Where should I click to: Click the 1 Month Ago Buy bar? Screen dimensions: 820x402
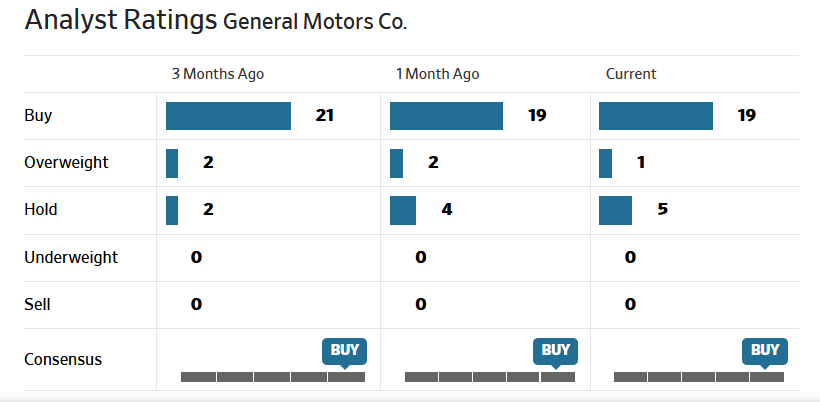(446, 116)
